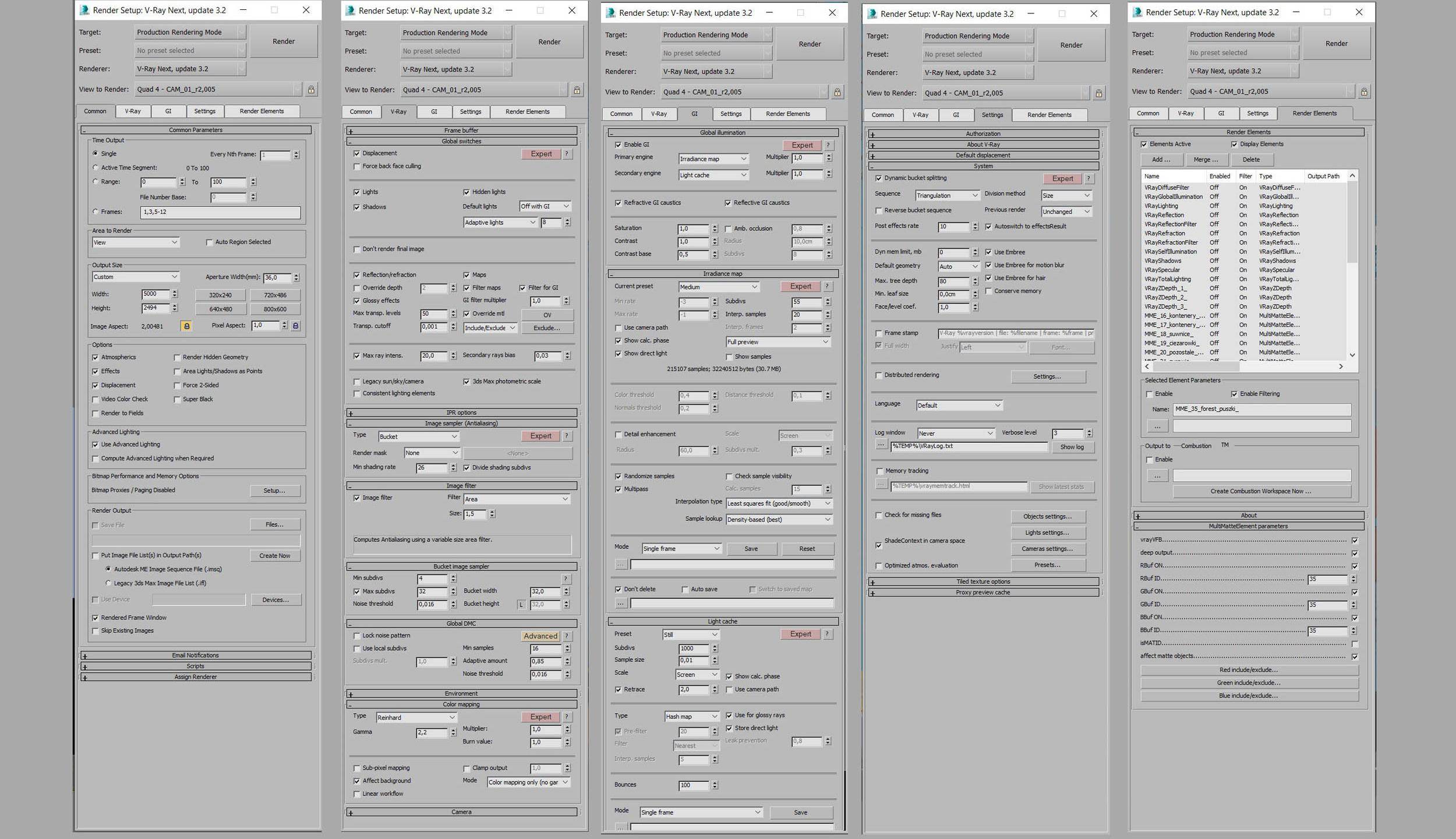Open help for Color mapping rollout
This screenshot has width=1456, height=839.
567,717
